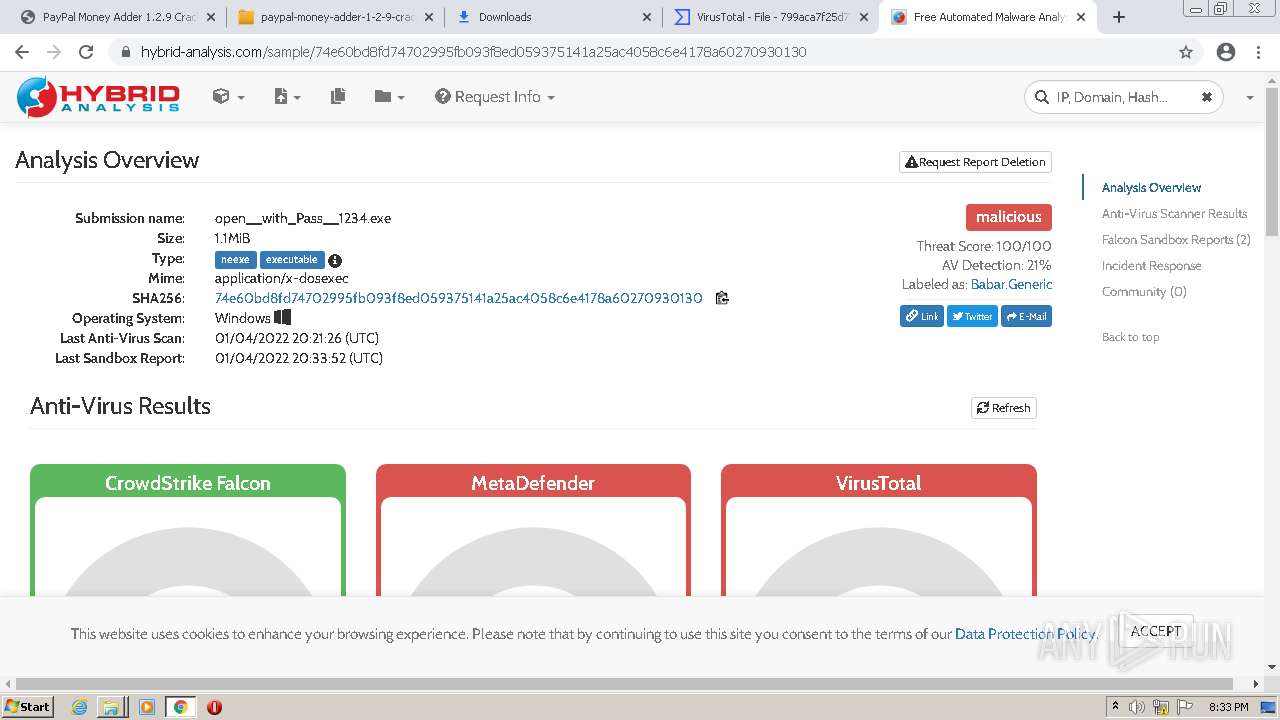The height and width of the screenshot is (720, 1280).
Task: Expand the Request Info menu
Action: pos(495,97)
